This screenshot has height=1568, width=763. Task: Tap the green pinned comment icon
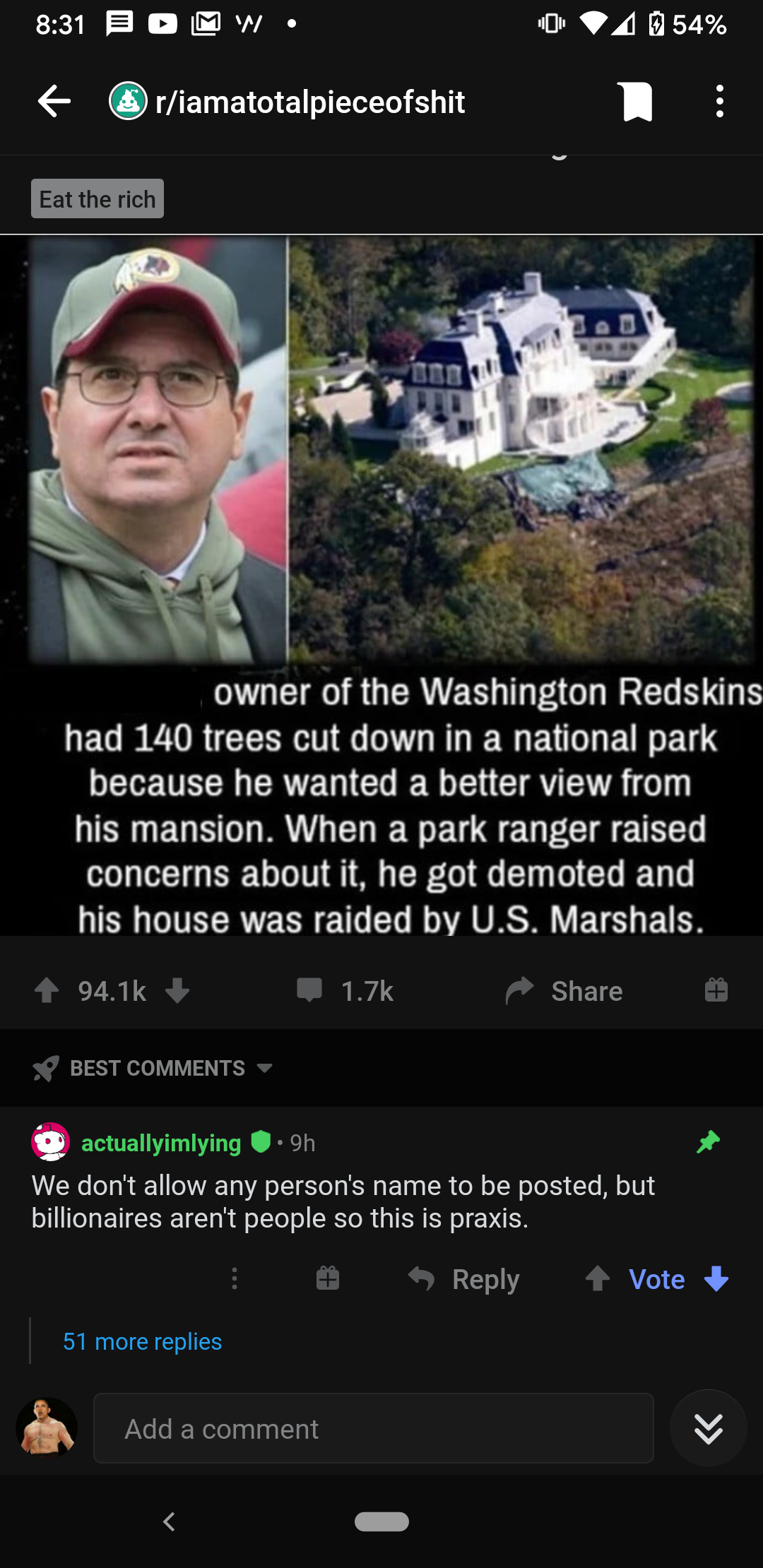[708, 1141]
